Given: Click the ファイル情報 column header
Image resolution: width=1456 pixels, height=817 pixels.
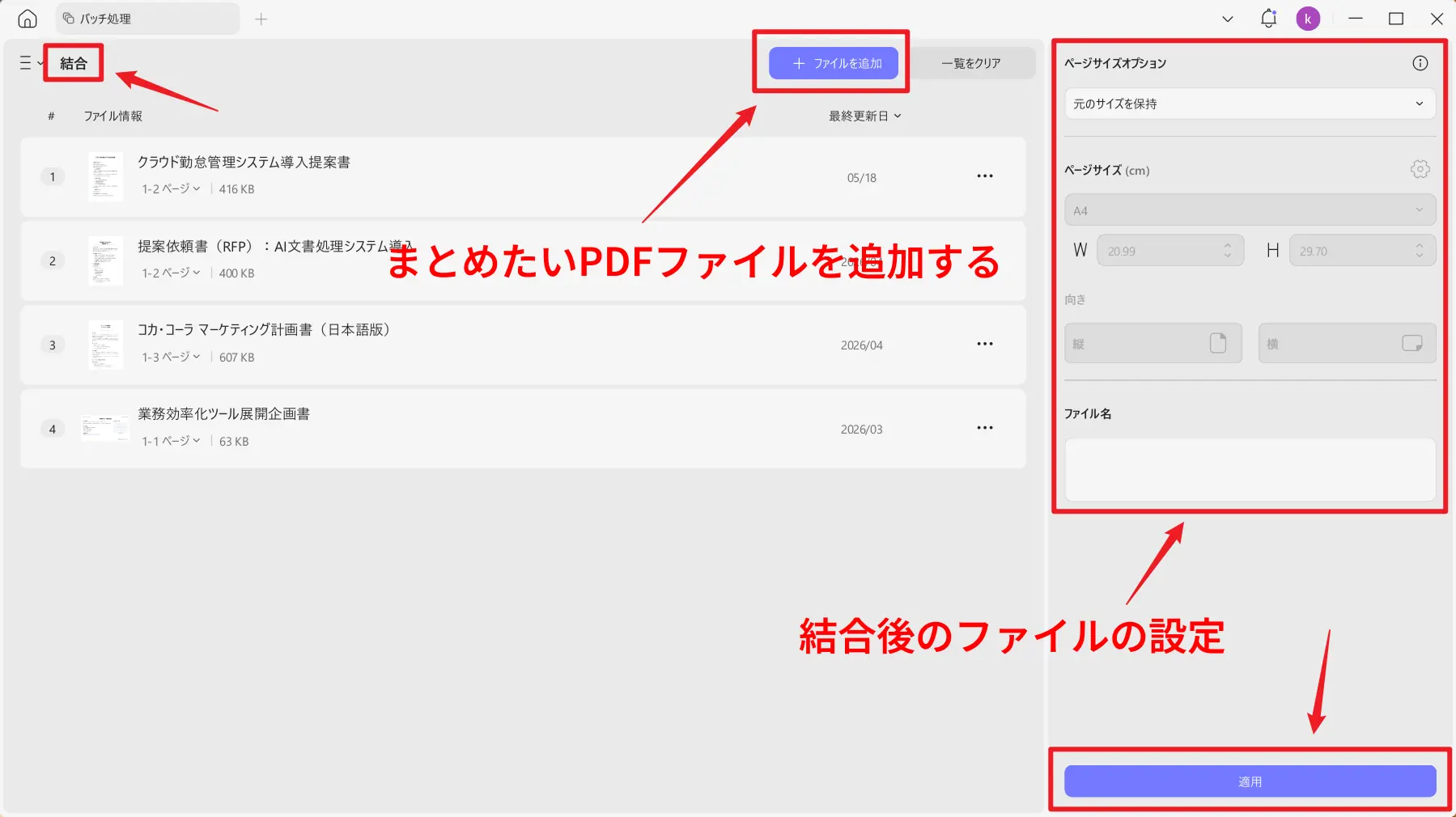Looking at the screenshot, I should pyautogui.click(x=113, y=116).
